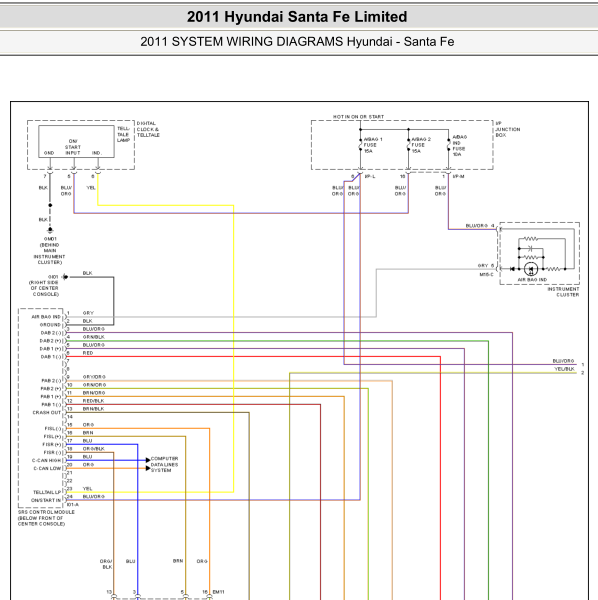This screenshot has height=600, width=598.
Task: Click the title "2011 Hyundai Santa Fe Limited"
Action: (x=297, y=17)
